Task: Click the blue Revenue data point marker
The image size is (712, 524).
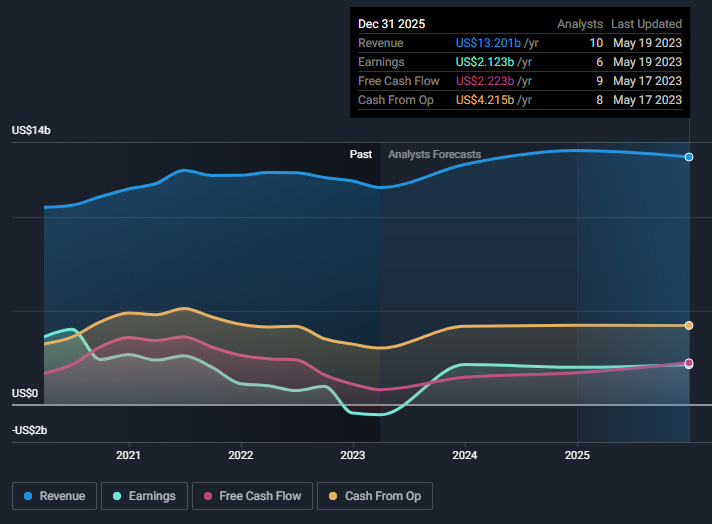Action: coord(689,157)
